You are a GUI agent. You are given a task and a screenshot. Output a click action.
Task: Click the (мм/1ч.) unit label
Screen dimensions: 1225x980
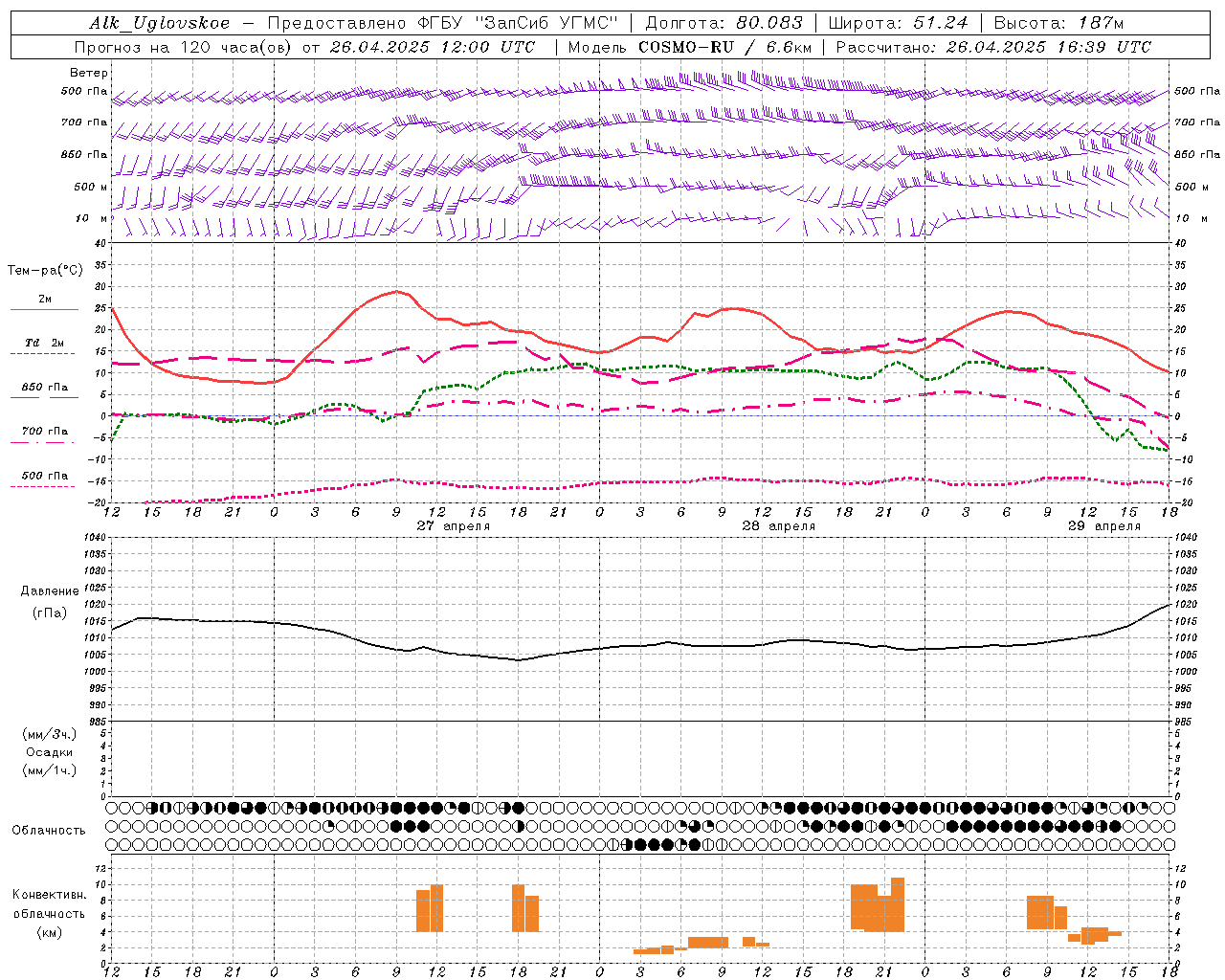50,770
